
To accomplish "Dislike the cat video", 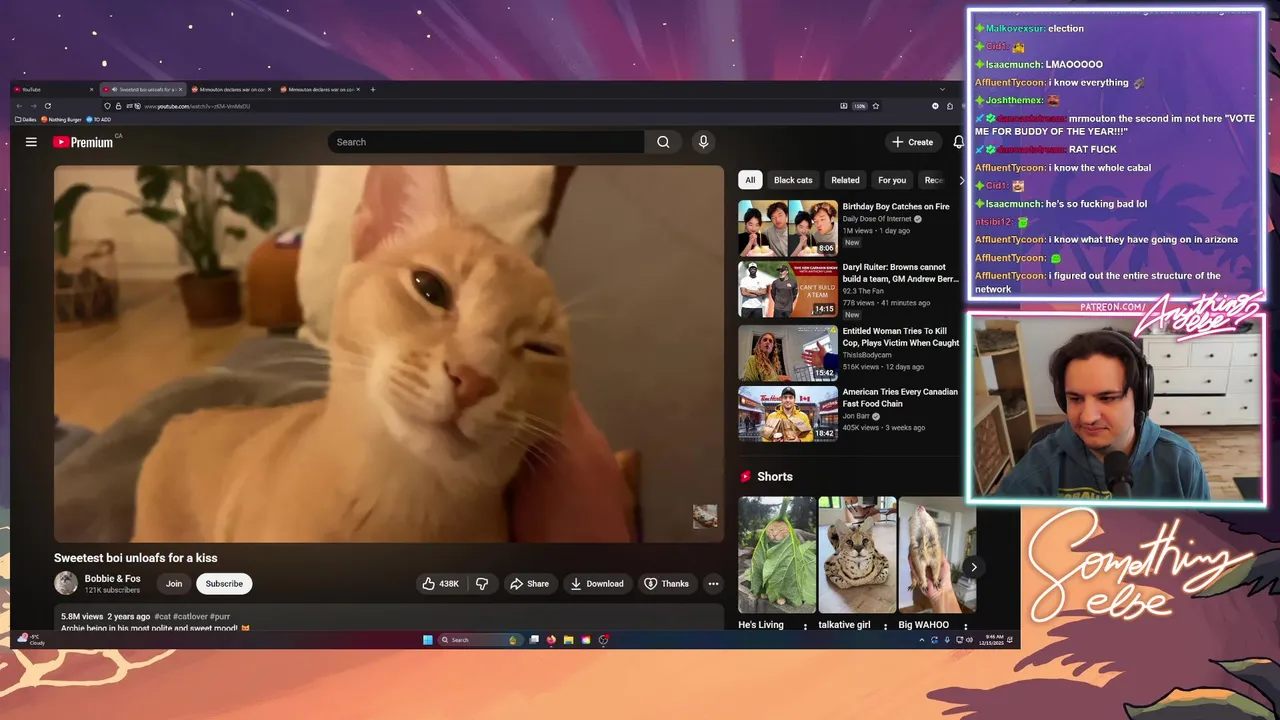I will tap(482, 584).
